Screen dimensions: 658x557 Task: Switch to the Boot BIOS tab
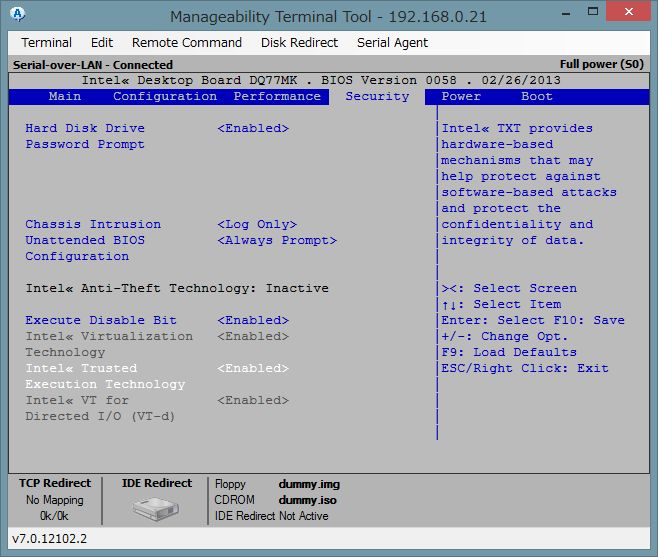coord(537,96)
